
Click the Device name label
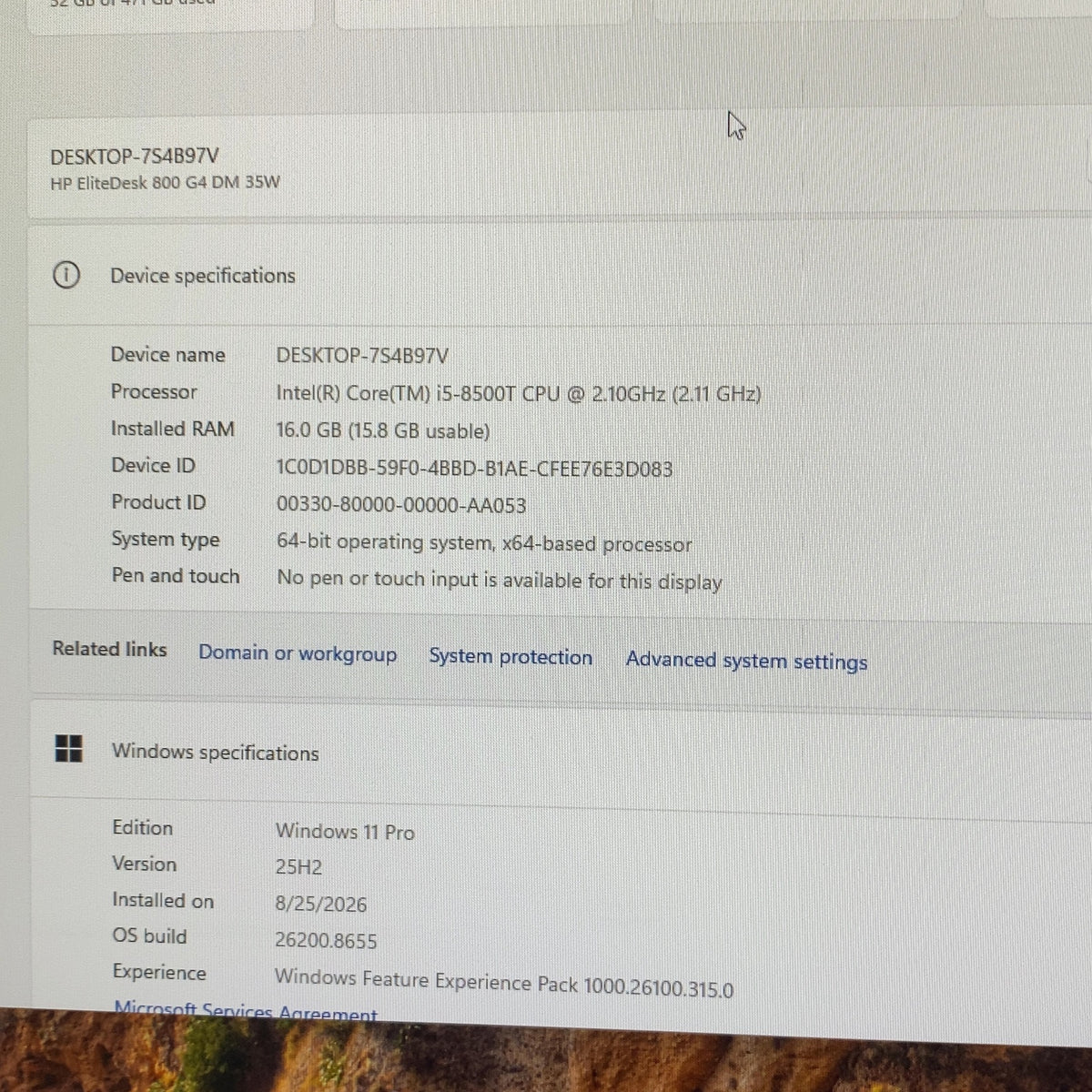[x=167, y=355]
